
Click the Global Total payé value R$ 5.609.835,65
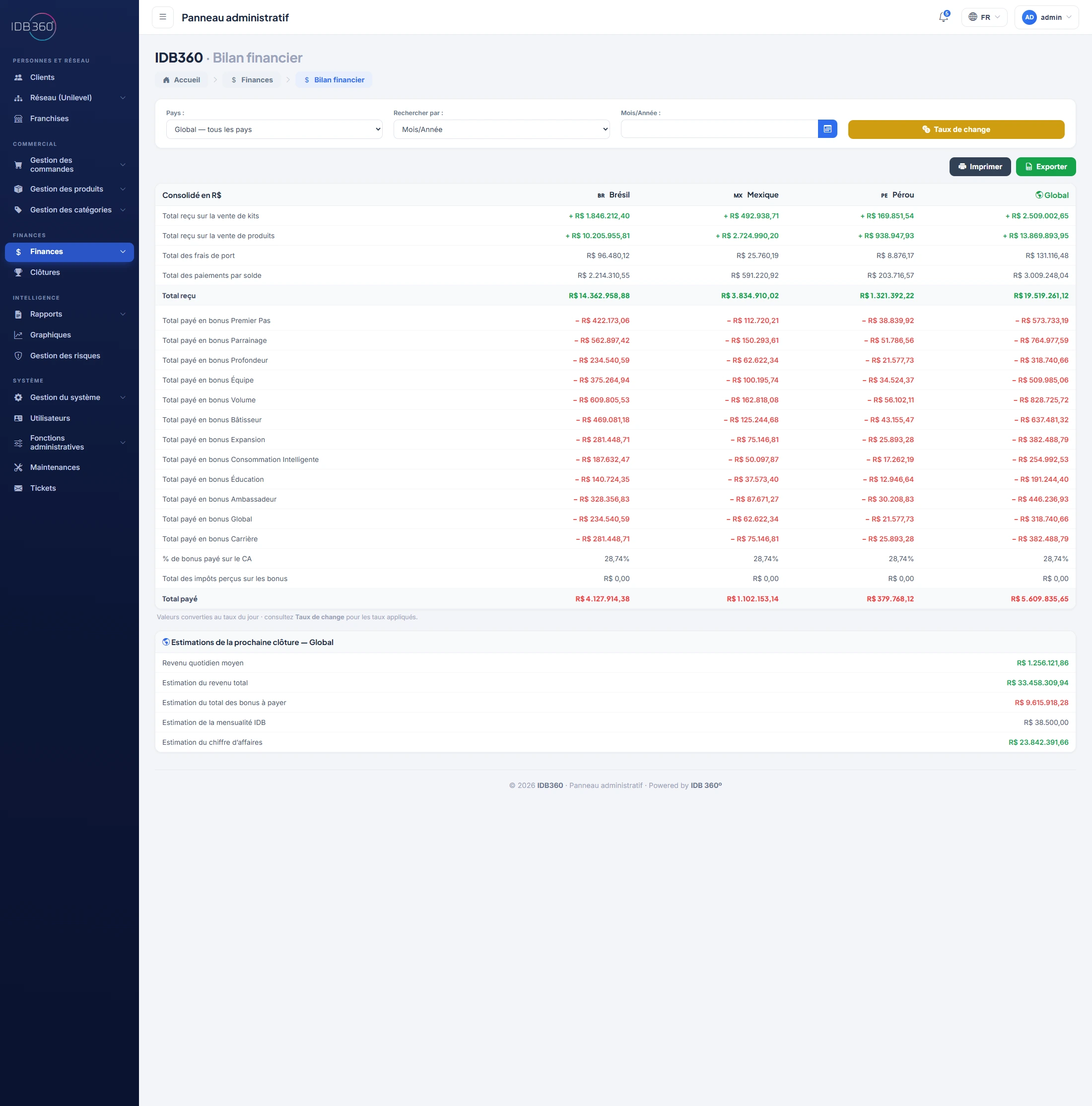[1039, 599]
